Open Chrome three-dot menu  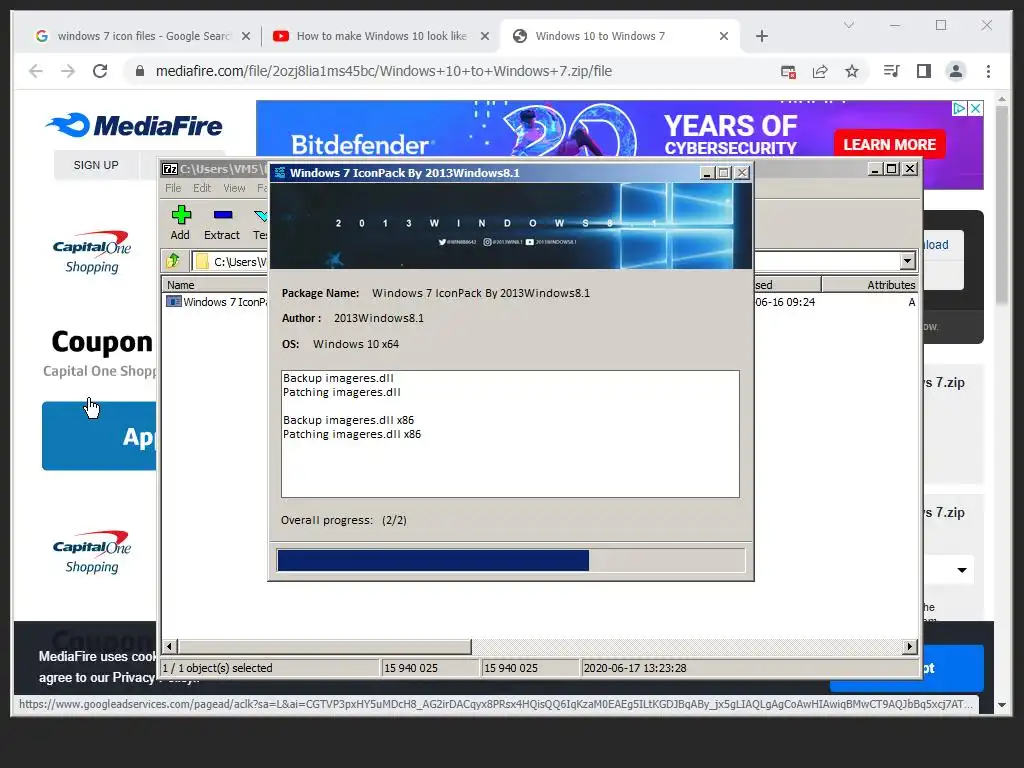(988, 71)
